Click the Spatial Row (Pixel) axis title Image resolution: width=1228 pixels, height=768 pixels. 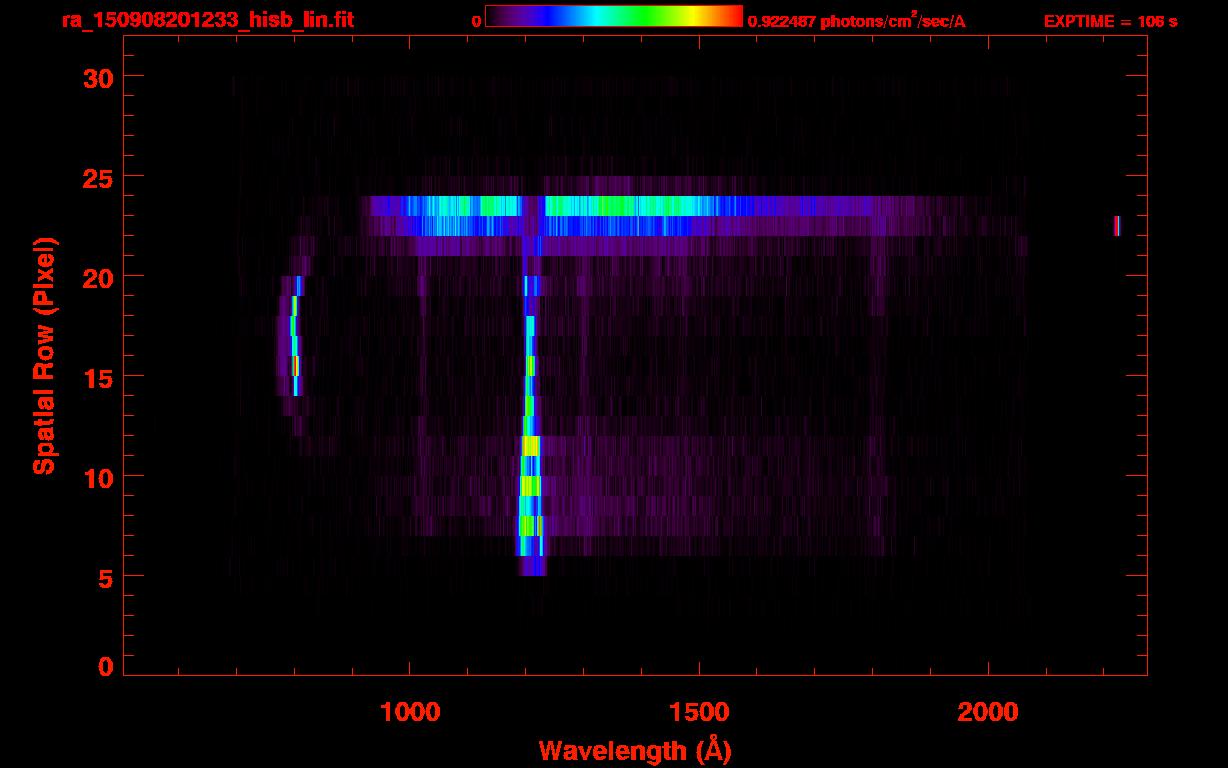[44, 356]
